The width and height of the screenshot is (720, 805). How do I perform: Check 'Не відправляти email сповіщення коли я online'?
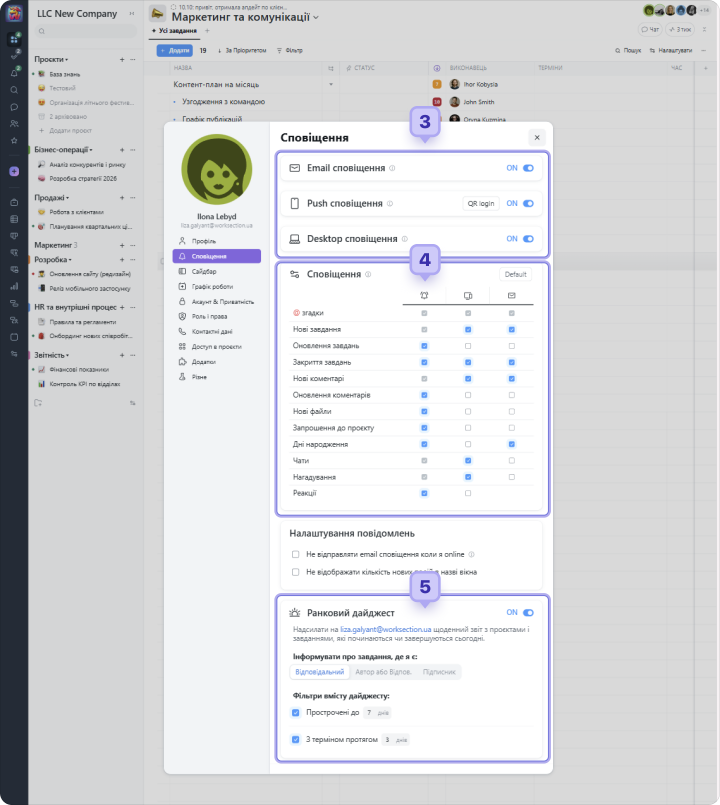coord(295,554)
